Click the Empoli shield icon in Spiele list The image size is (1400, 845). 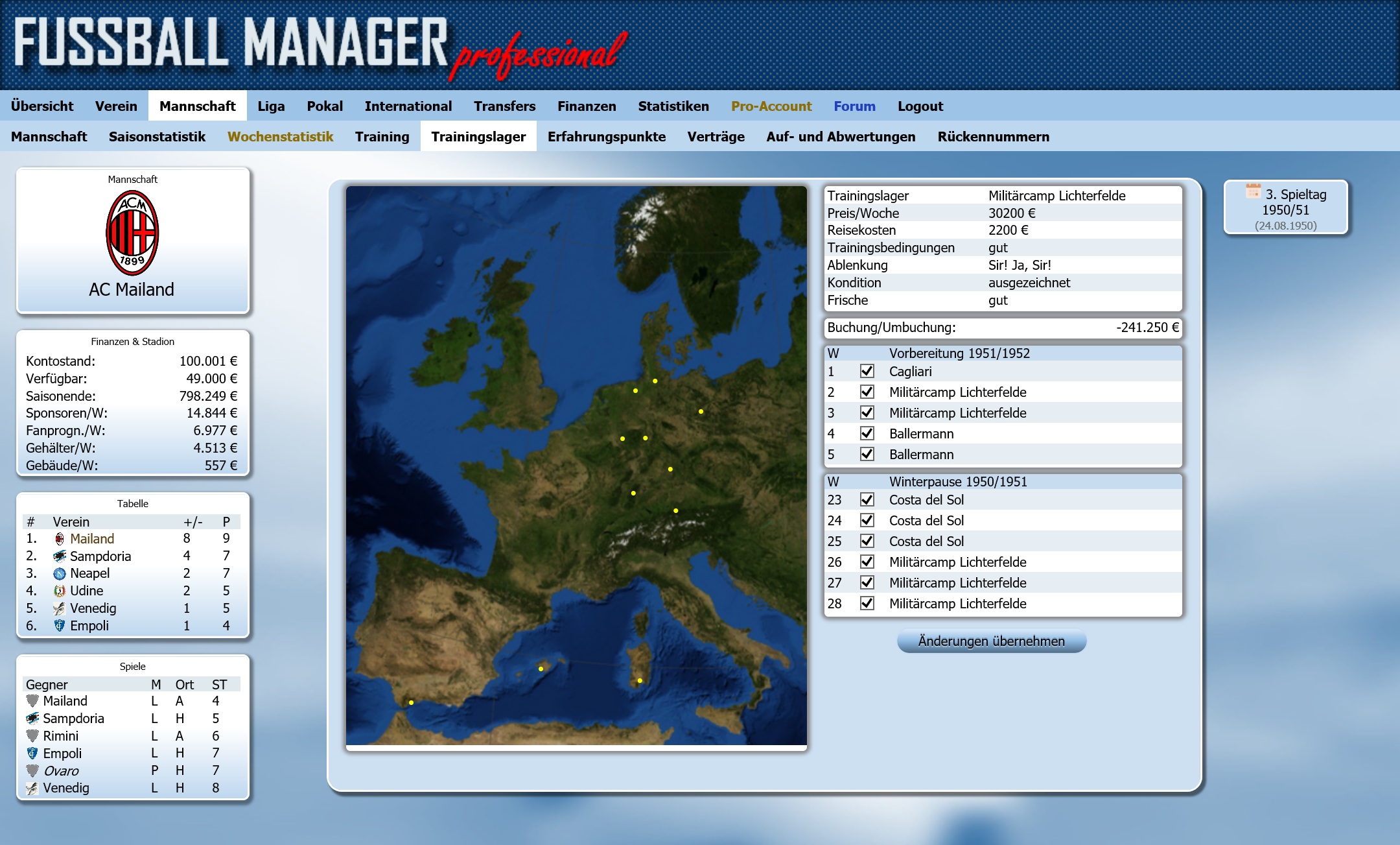[32, 753]
